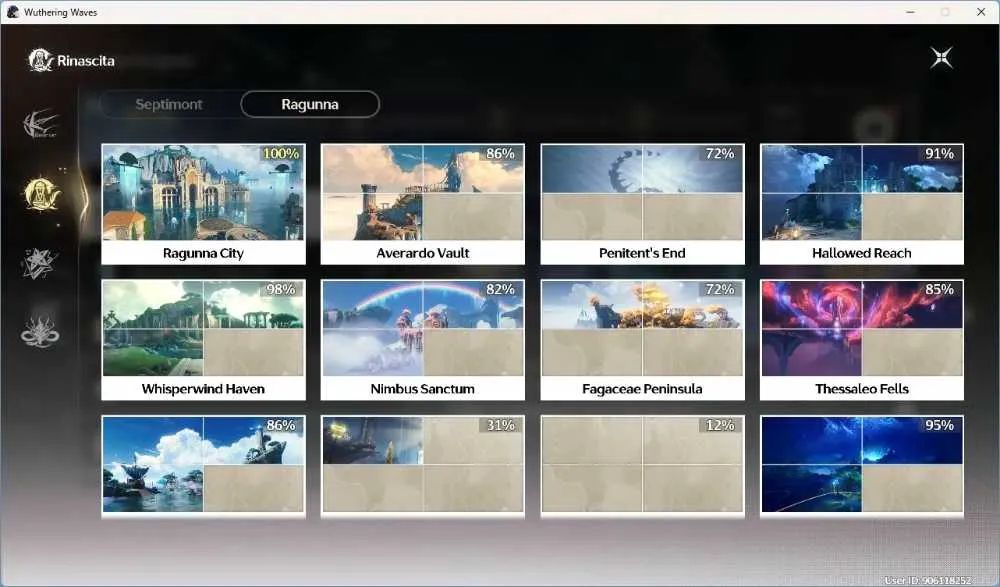Click the Rinascita heading text
The image size is (1000, 587).
click(x=86, y=61)
